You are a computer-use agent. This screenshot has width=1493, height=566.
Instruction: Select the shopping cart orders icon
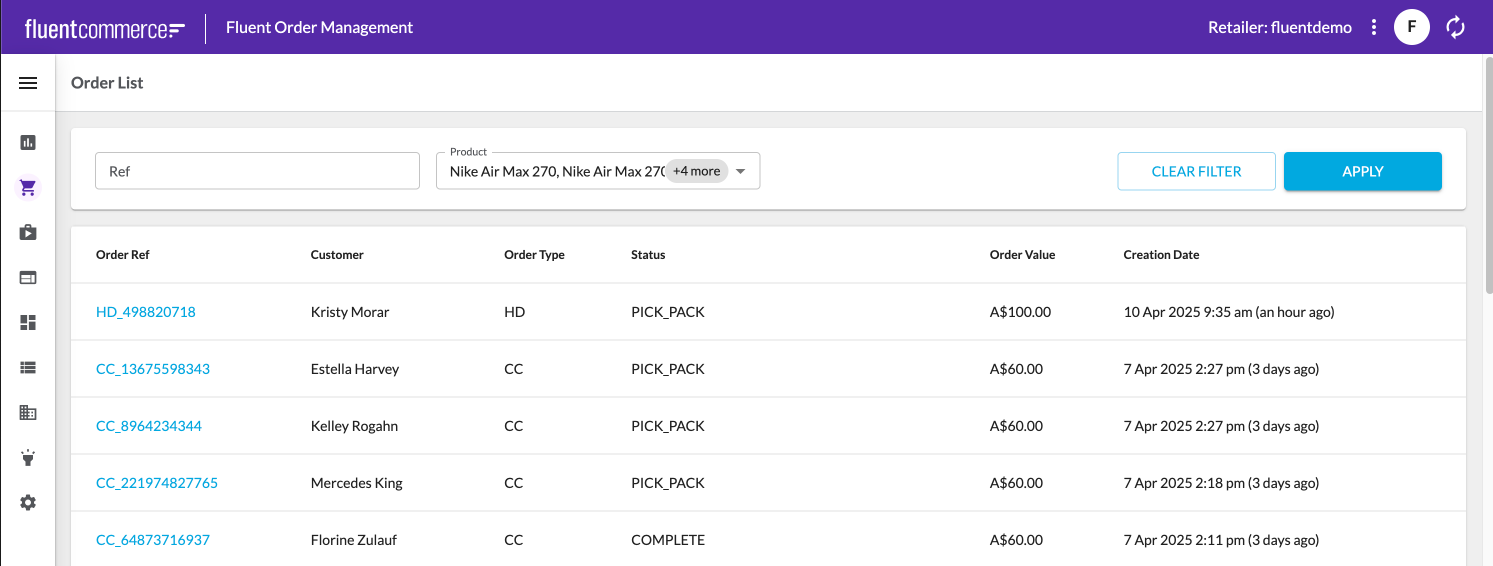click(28, 187)
